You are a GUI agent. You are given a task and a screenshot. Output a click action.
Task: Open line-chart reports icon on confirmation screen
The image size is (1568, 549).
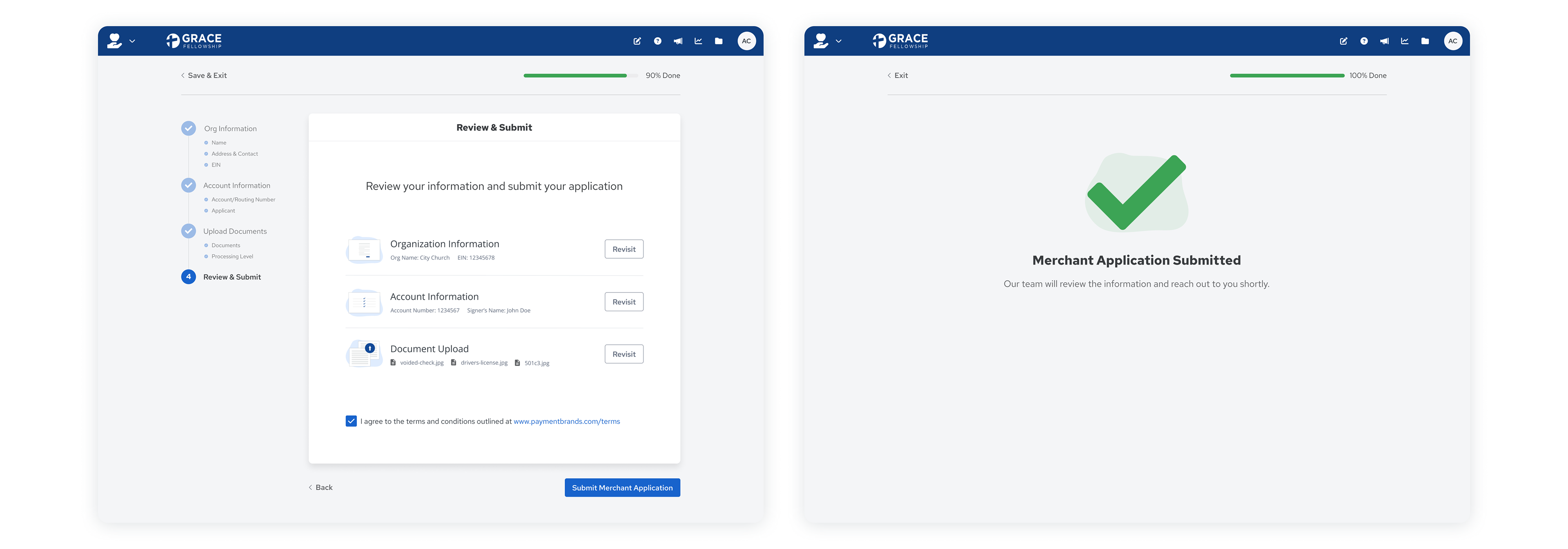(1404, 41)
